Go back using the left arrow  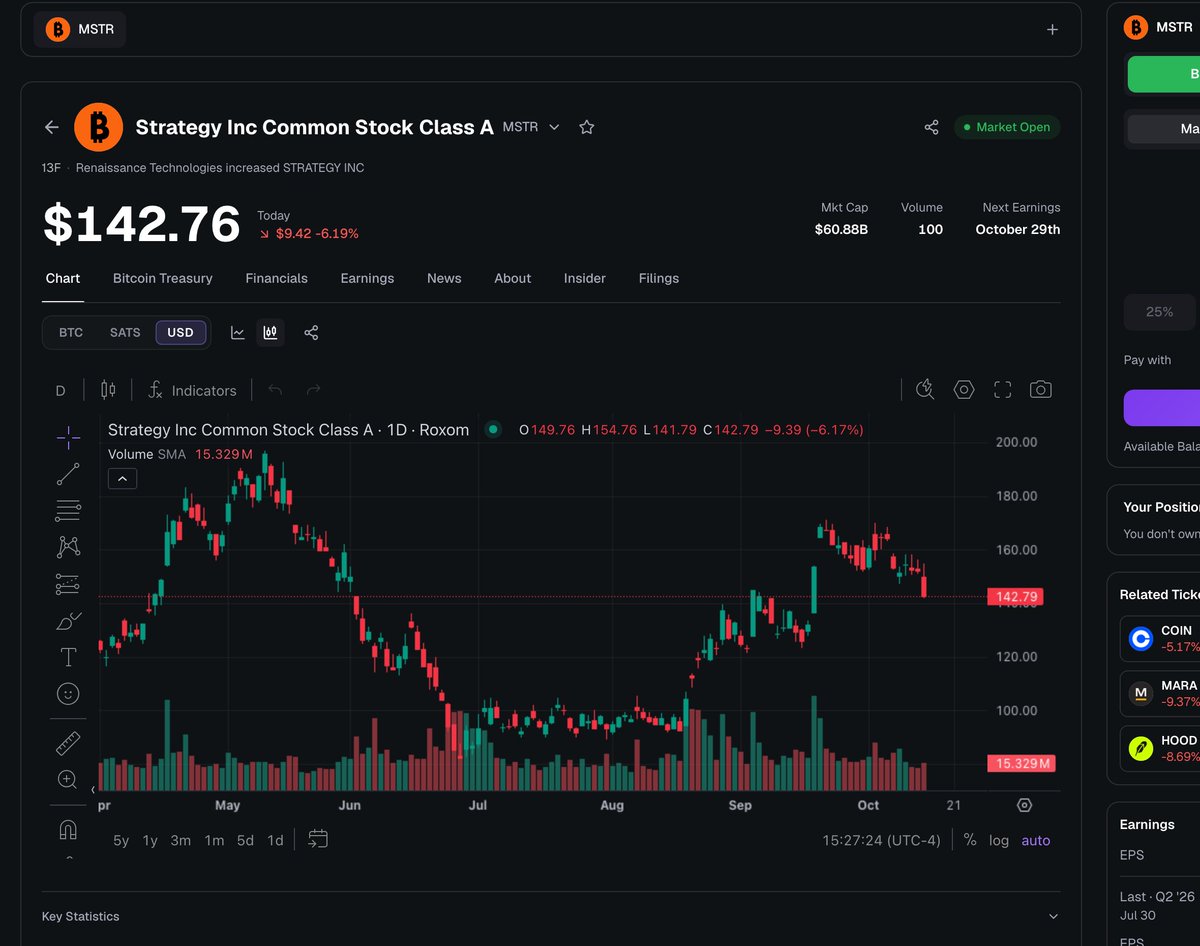tap(51, 127)
